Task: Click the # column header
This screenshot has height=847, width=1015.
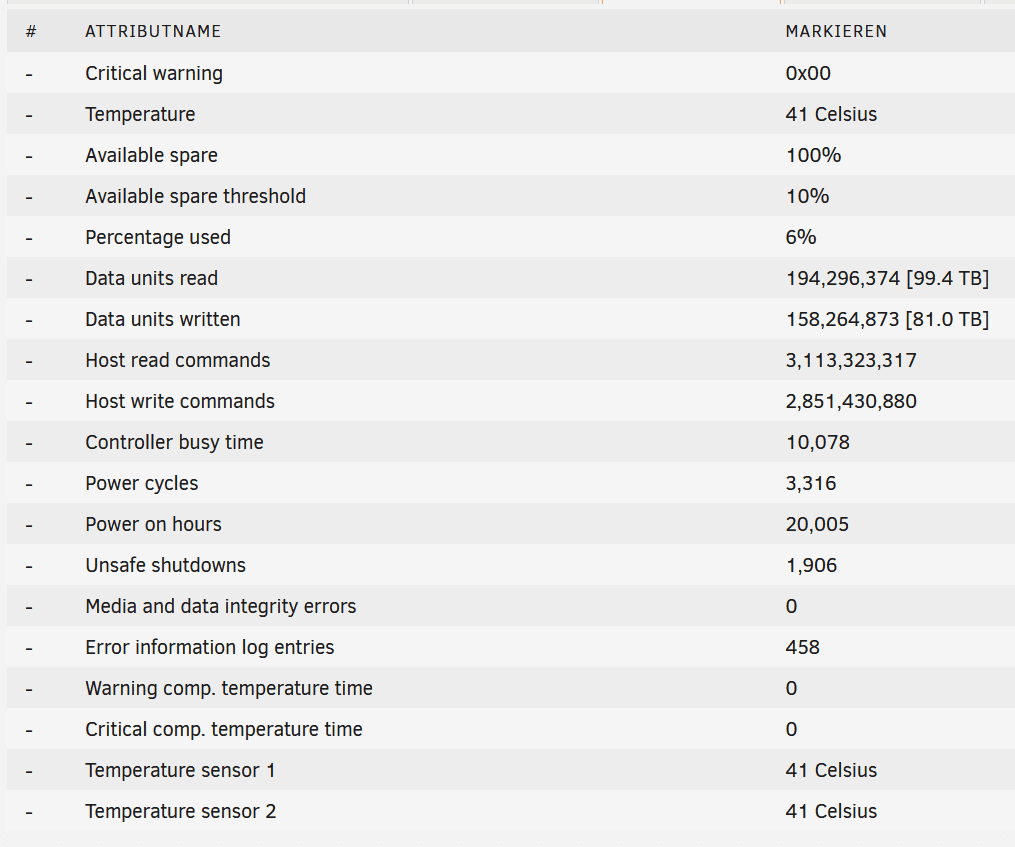Action: tap(31, 32)
